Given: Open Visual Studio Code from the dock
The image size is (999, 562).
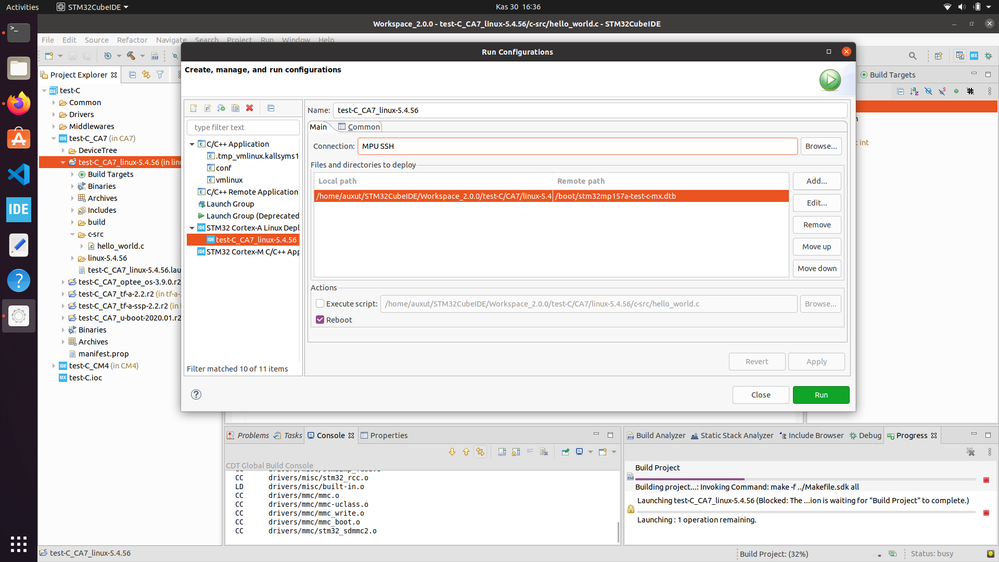Looking at the screenshot, I should click(18, 174).
